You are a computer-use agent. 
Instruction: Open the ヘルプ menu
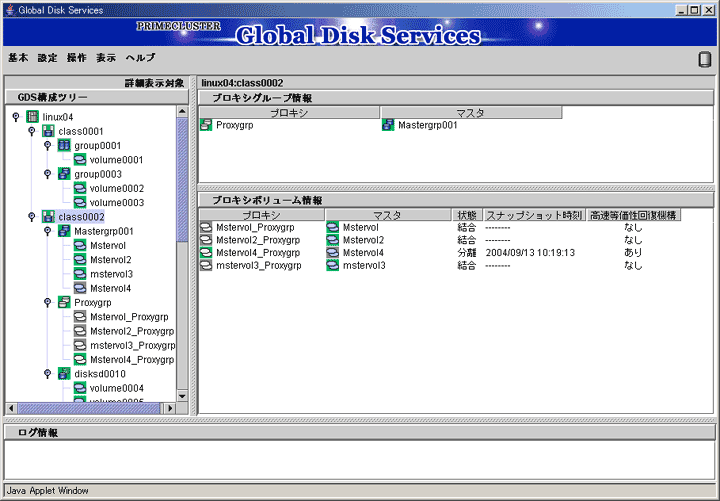[x=141, y=58]
